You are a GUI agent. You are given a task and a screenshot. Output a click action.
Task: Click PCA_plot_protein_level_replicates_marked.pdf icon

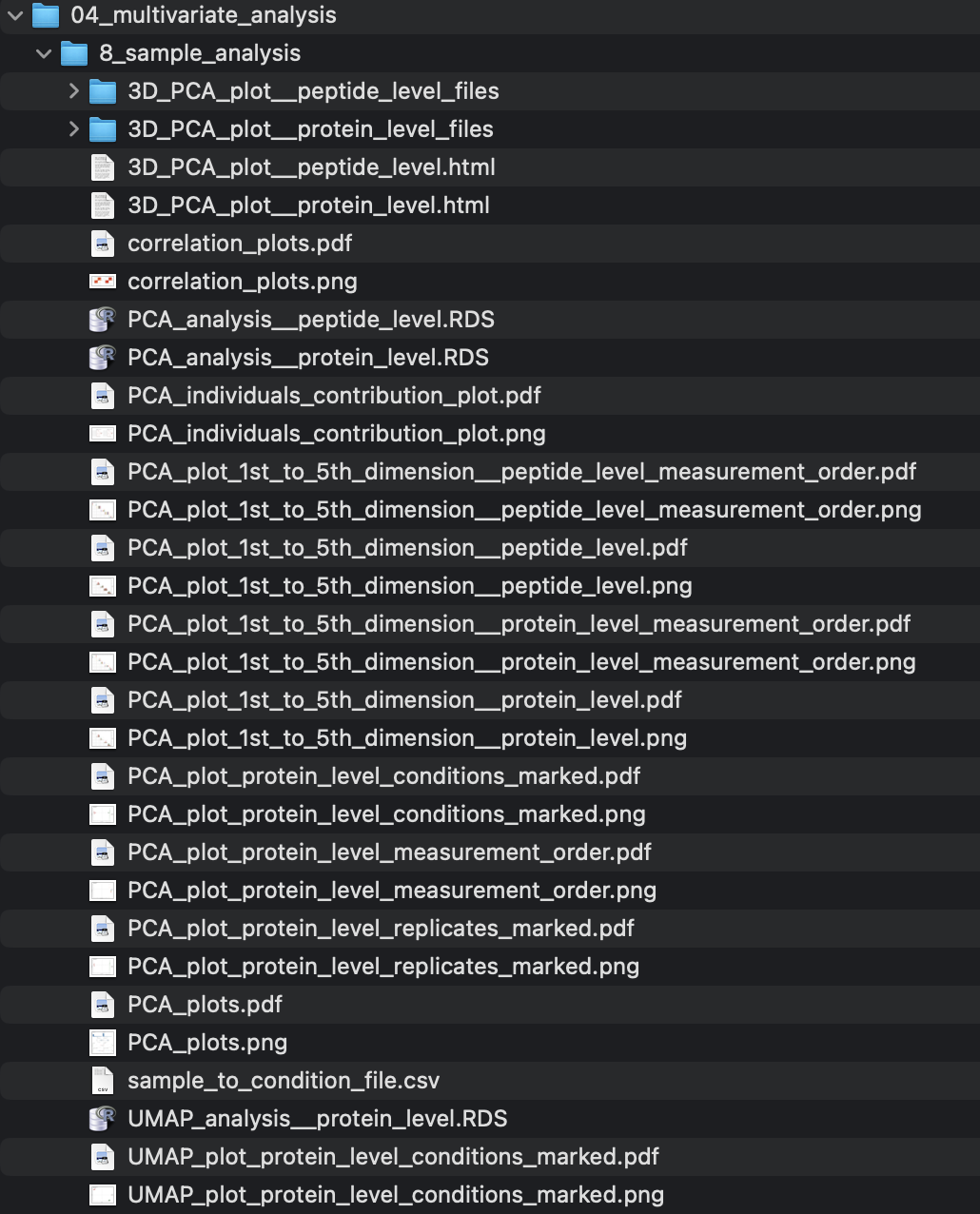pyautogui.click(x=103, y=929)
